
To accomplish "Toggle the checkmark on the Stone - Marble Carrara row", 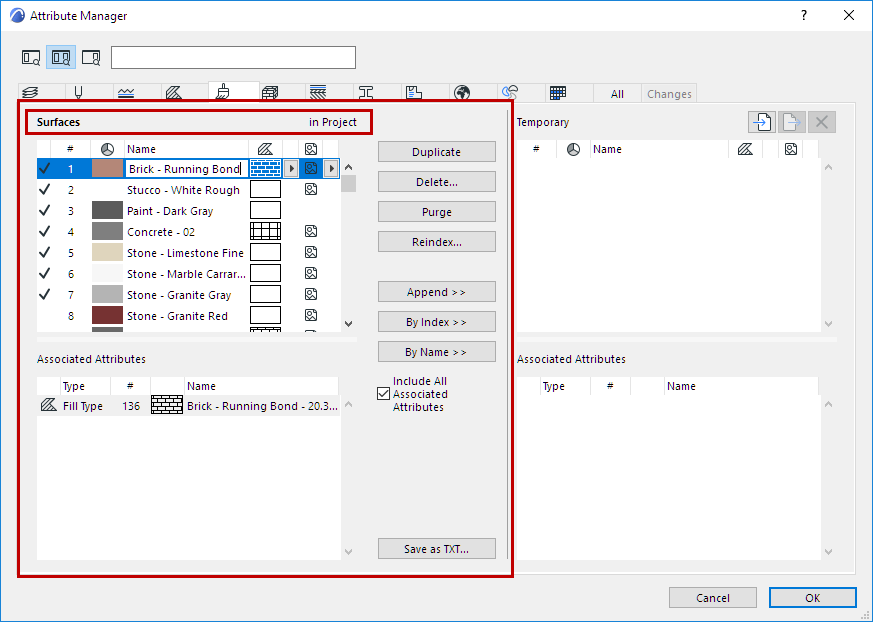I will (x=45, y=273).
